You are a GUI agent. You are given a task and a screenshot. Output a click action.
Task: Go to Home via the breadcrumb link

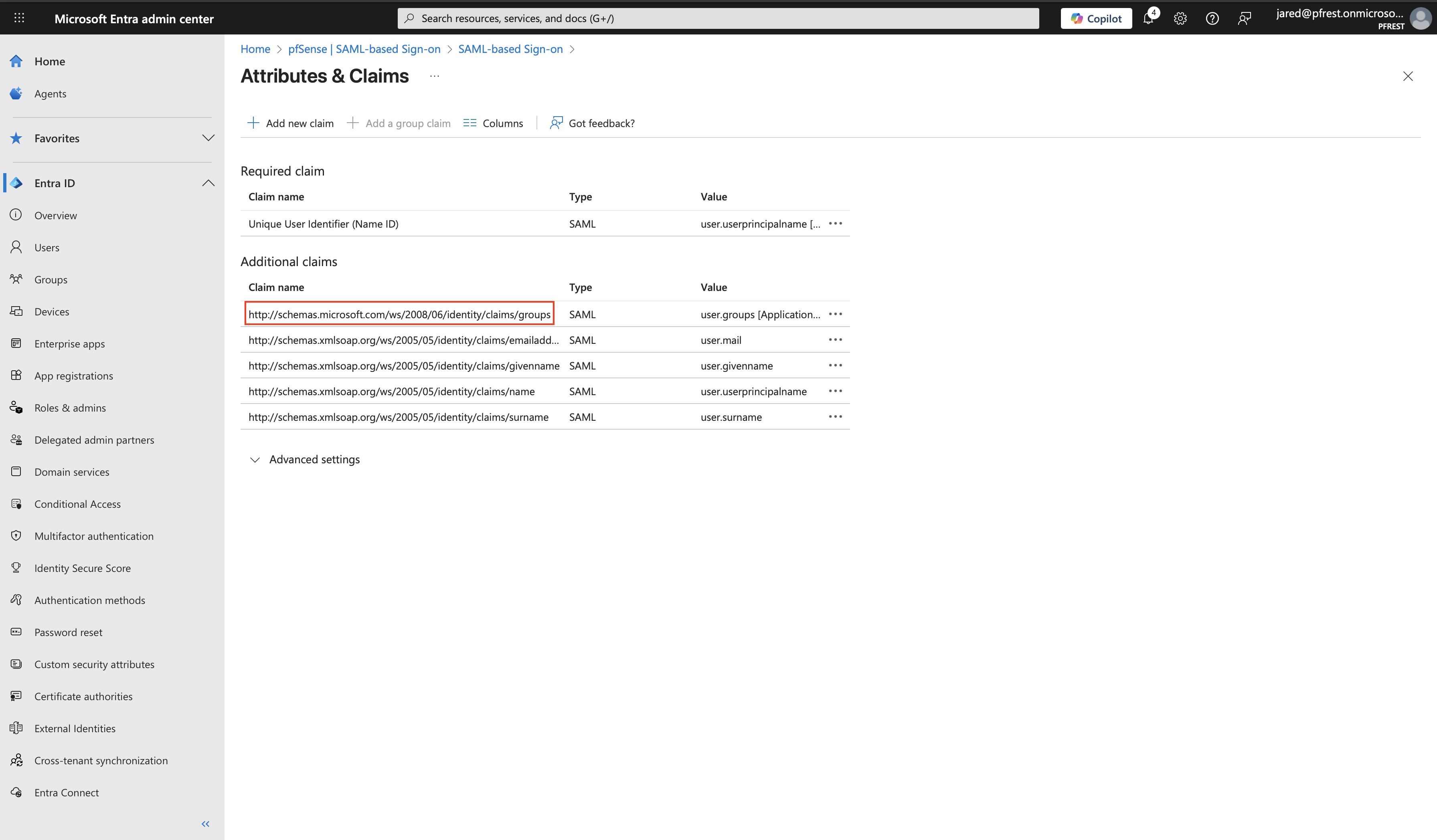(255, 49)
